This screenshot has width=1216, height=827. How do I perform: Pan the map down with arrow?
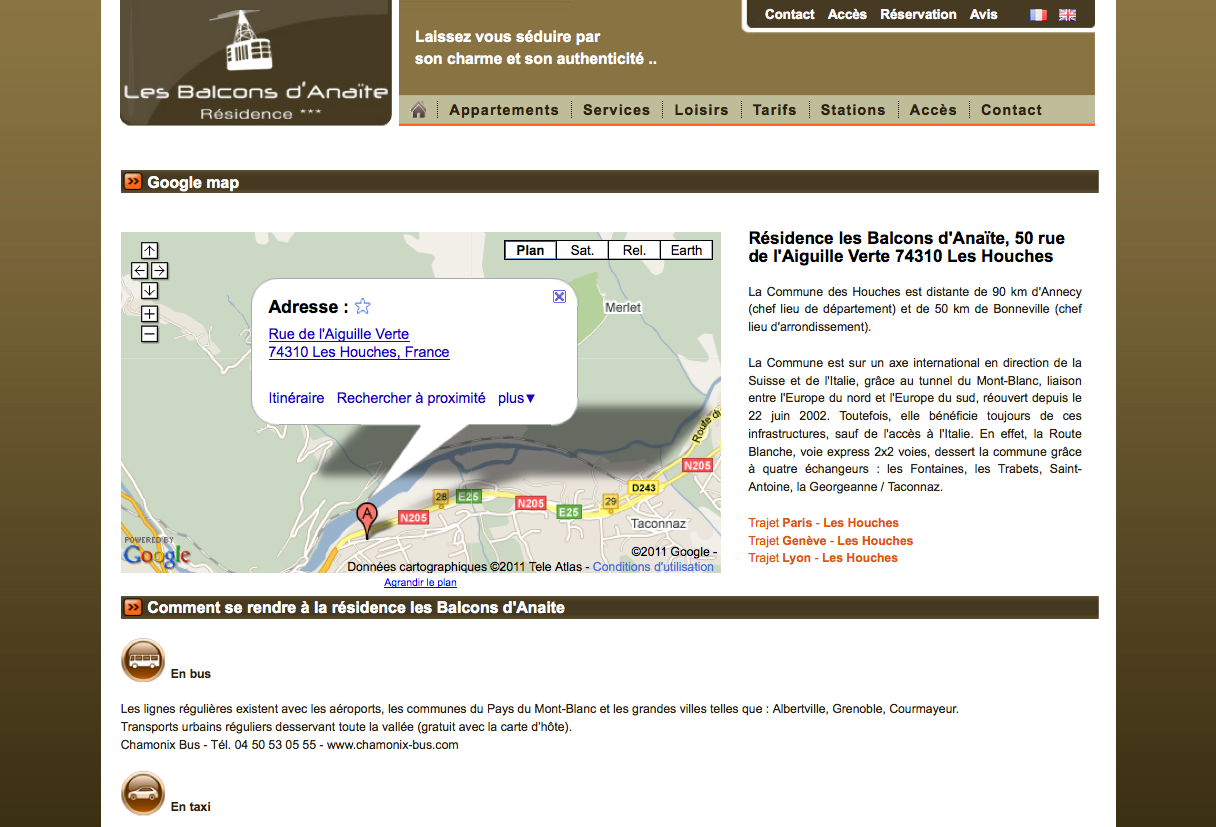(149, 291)
